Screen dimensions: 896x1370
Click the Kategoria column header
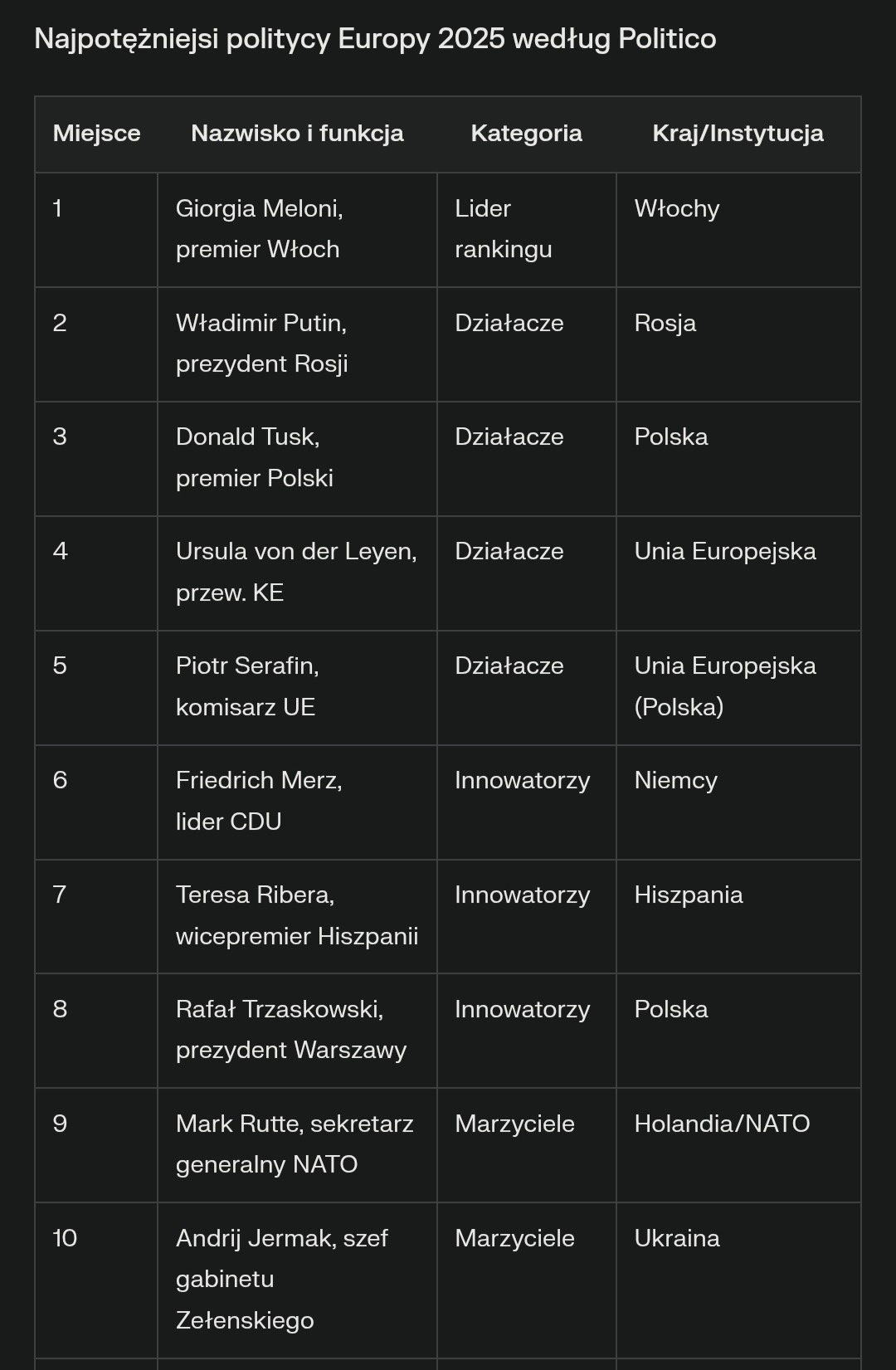526,134
